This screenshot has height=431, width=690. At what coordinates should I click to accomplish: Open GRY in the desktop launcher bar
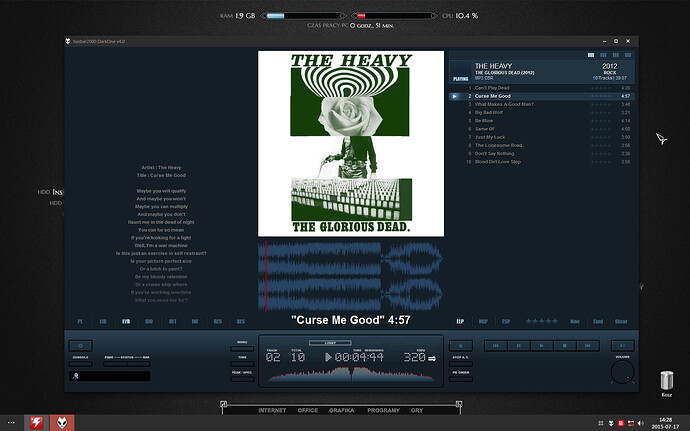(417, 410)
